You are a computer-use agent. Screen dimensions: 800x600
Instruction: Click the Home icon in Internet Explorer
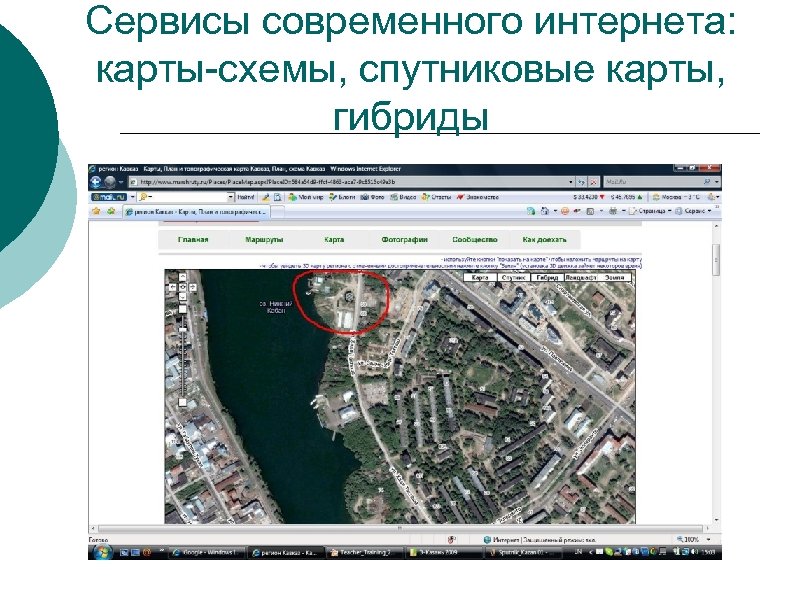click(543, 212)
